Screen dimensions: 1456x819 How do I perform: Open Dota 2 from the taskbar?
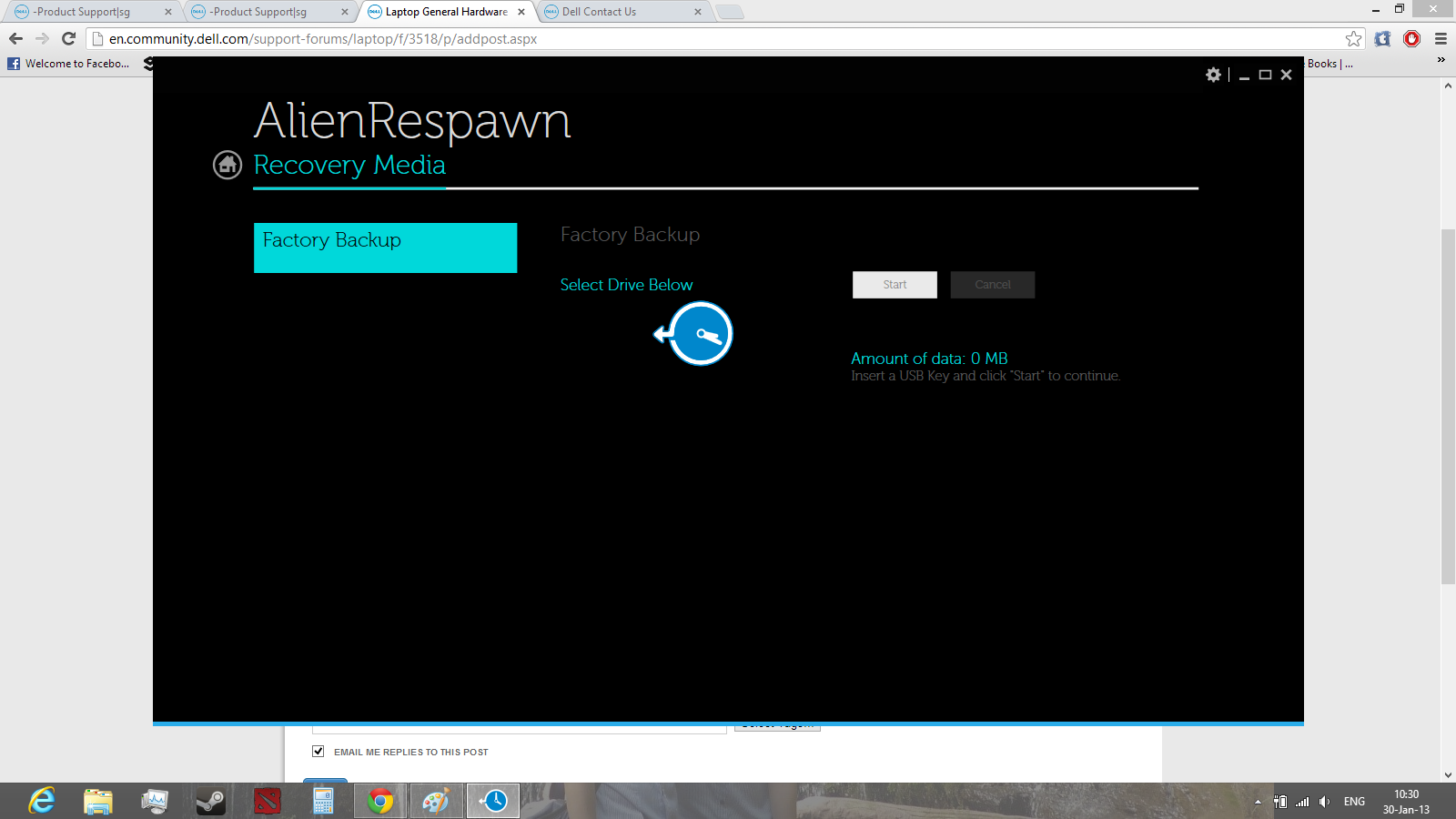coord(268,801)
